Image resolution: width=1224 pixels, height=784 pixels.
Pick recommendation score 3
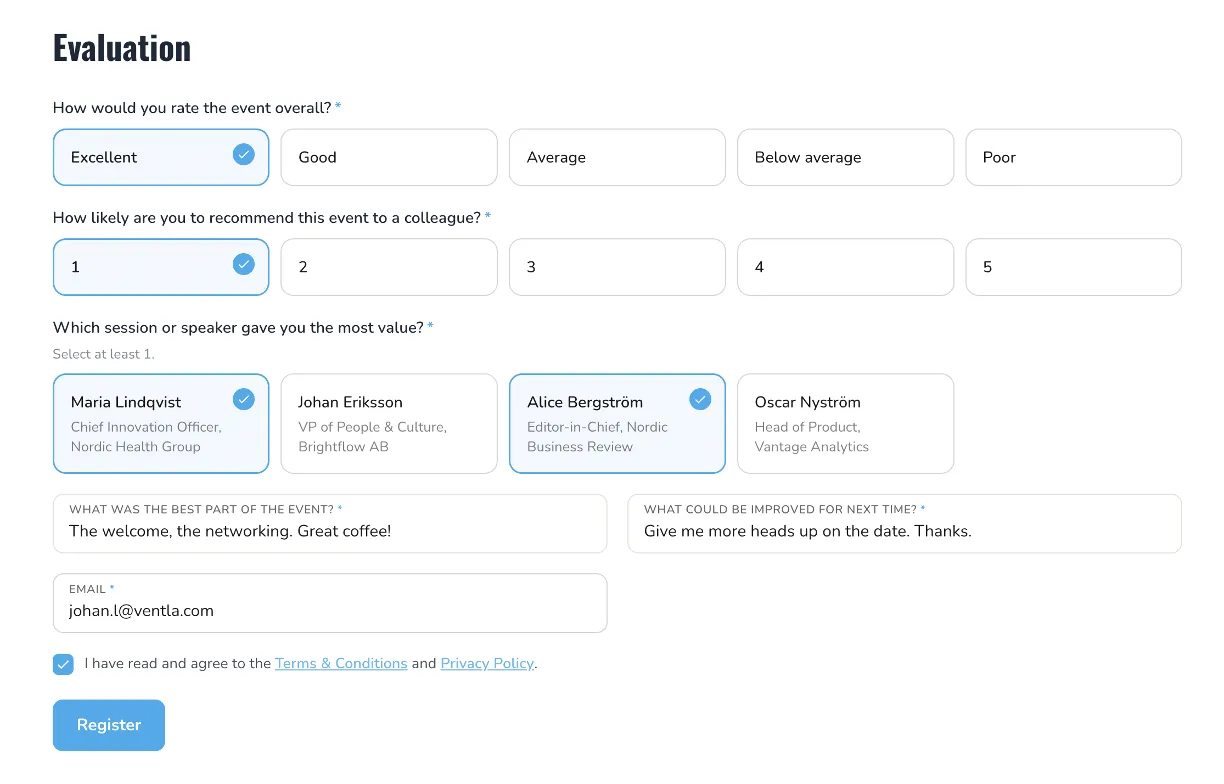click(617, 267)
